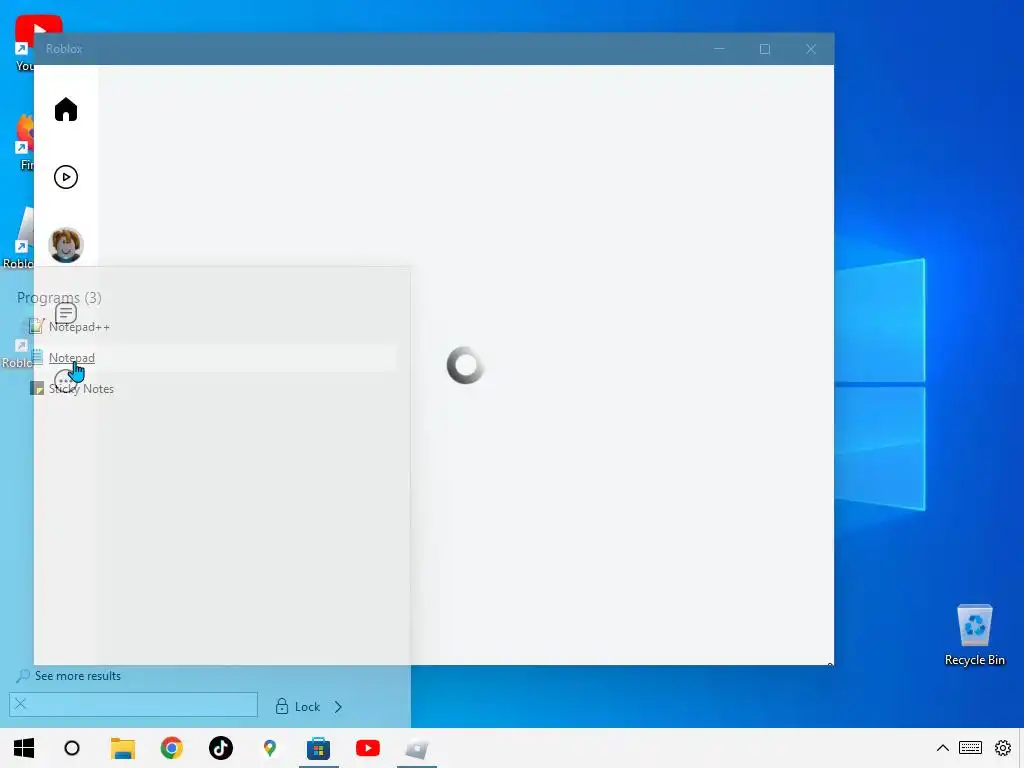Viewport: 1024px width, 768px height.
Task: Open the Roblox Discover play icon
Action: pyautogui.click(x=66, y=177)
